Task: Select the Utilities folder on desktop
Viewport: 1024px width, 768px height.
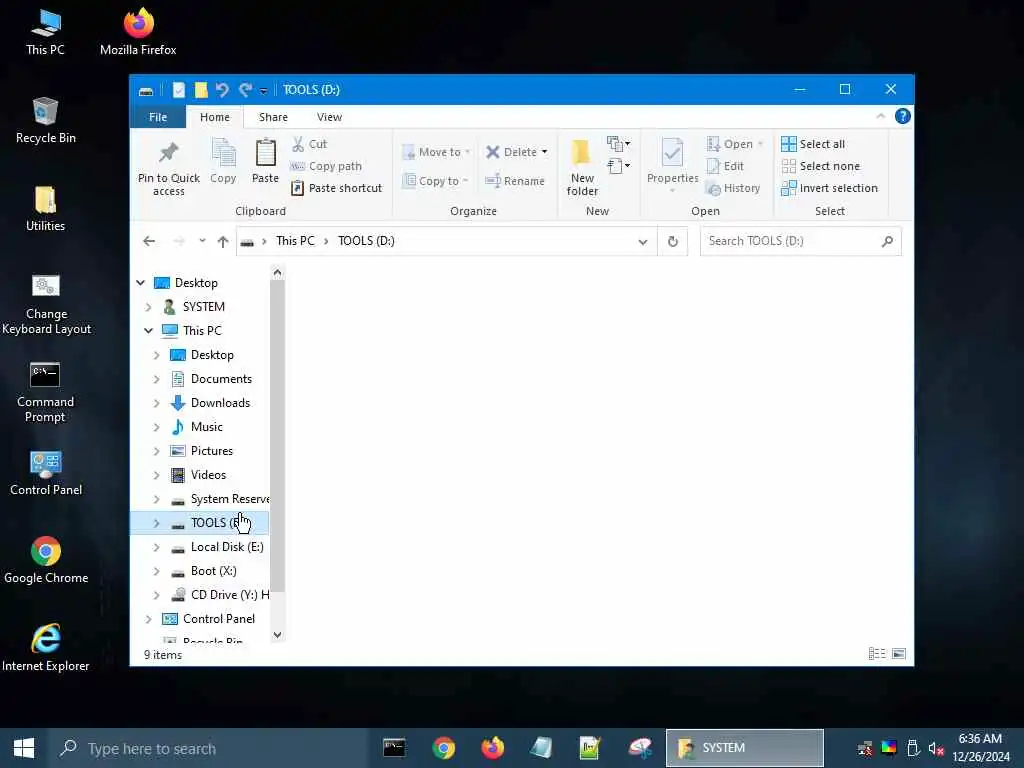Action: (x=45, y=209)
